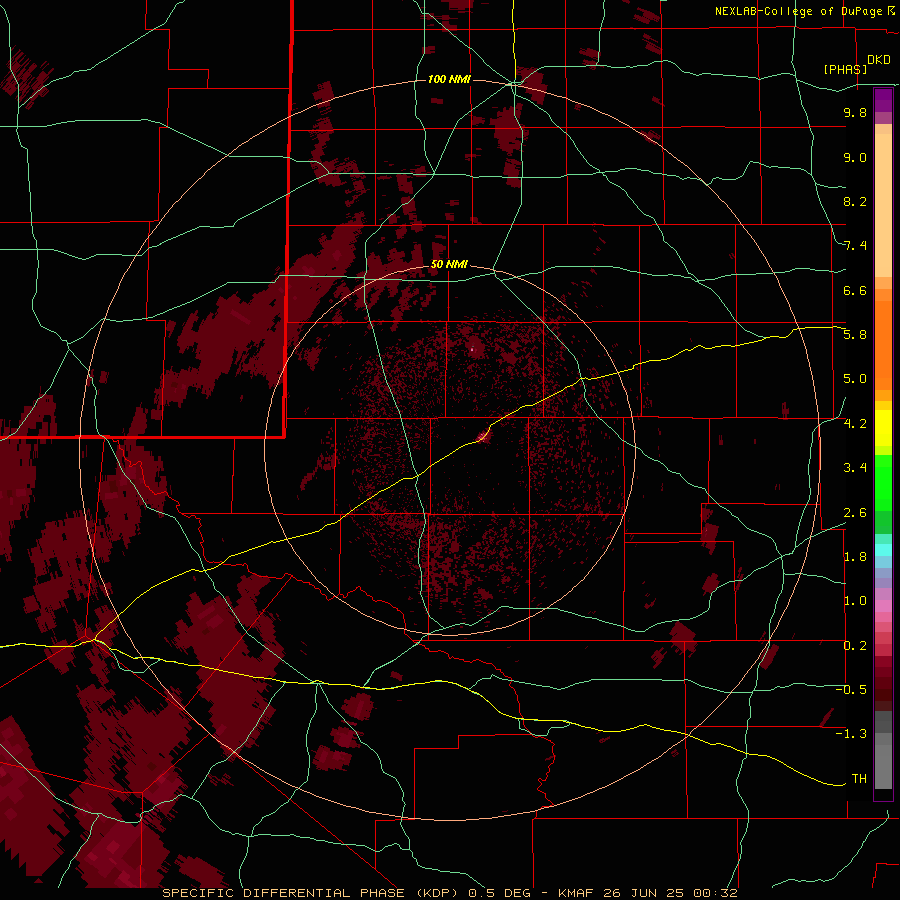Click the [PHAS] legend unit label

coord(845,69)
